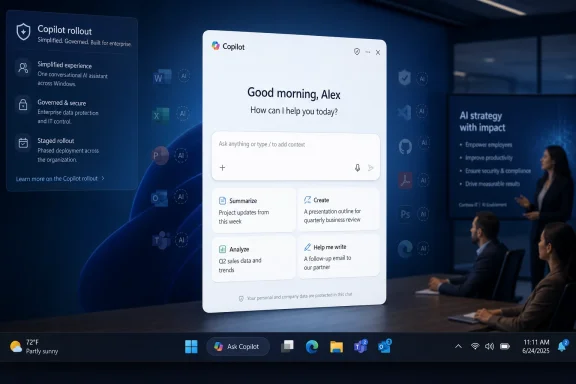Click the 'Improve productivity' bullet on the slide
576x384 pixels.
(x=489, y=158)
